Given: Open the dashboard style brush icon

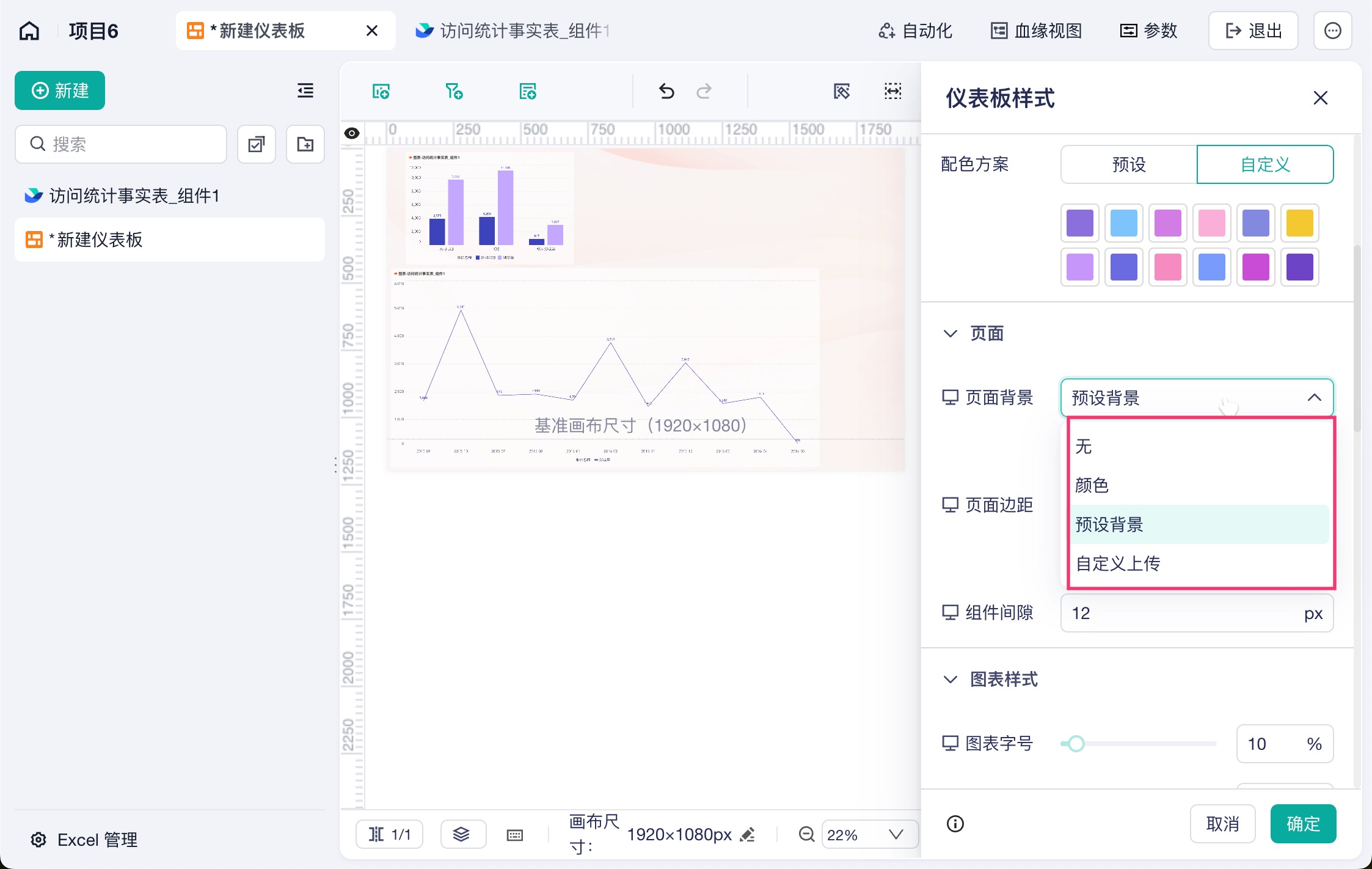Looking at the screenshot, I should pyautogui.click(x=842, y=92).
